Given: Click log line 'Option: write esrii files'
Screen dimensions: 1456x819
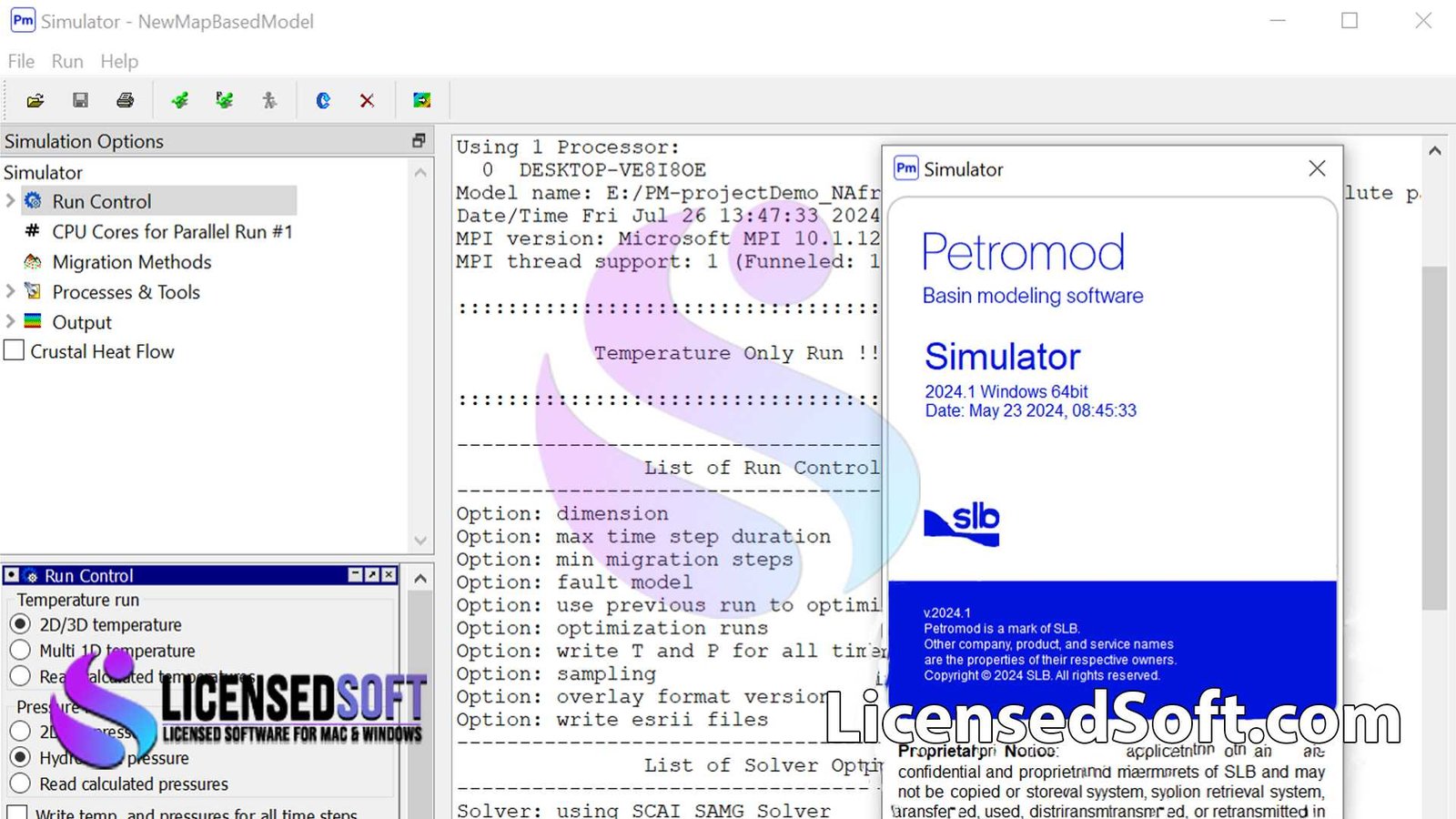Looking at the screenshot, I should coord(612,720).
